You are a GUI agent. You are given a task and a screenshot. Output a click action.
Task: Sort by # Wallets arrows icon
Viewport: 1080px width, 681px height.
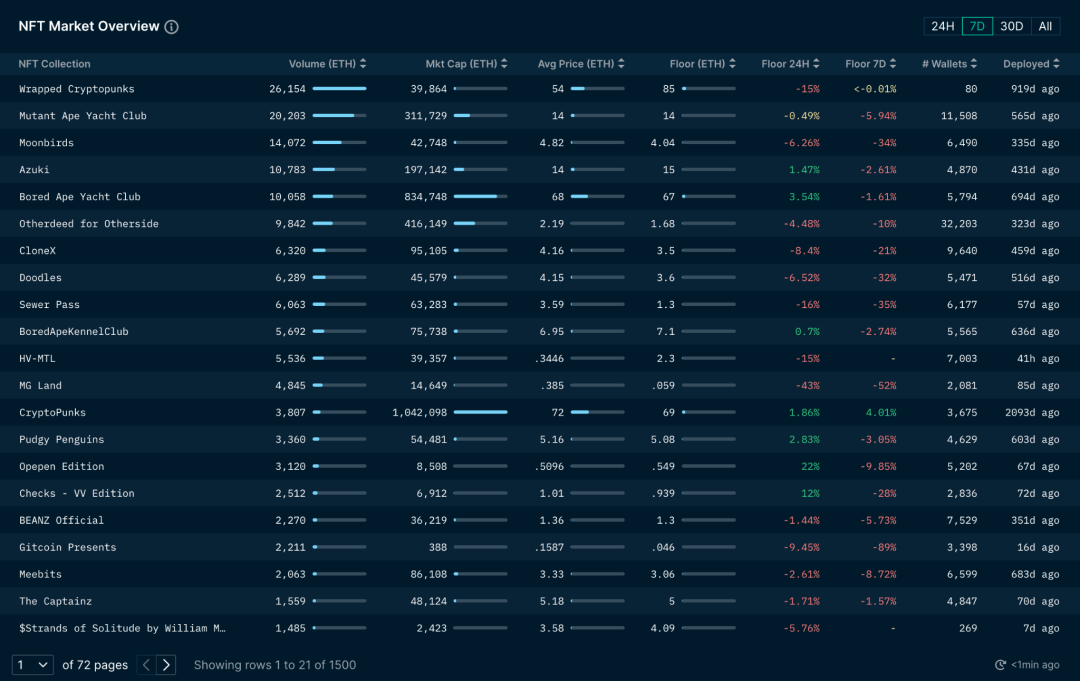point(973,63)
